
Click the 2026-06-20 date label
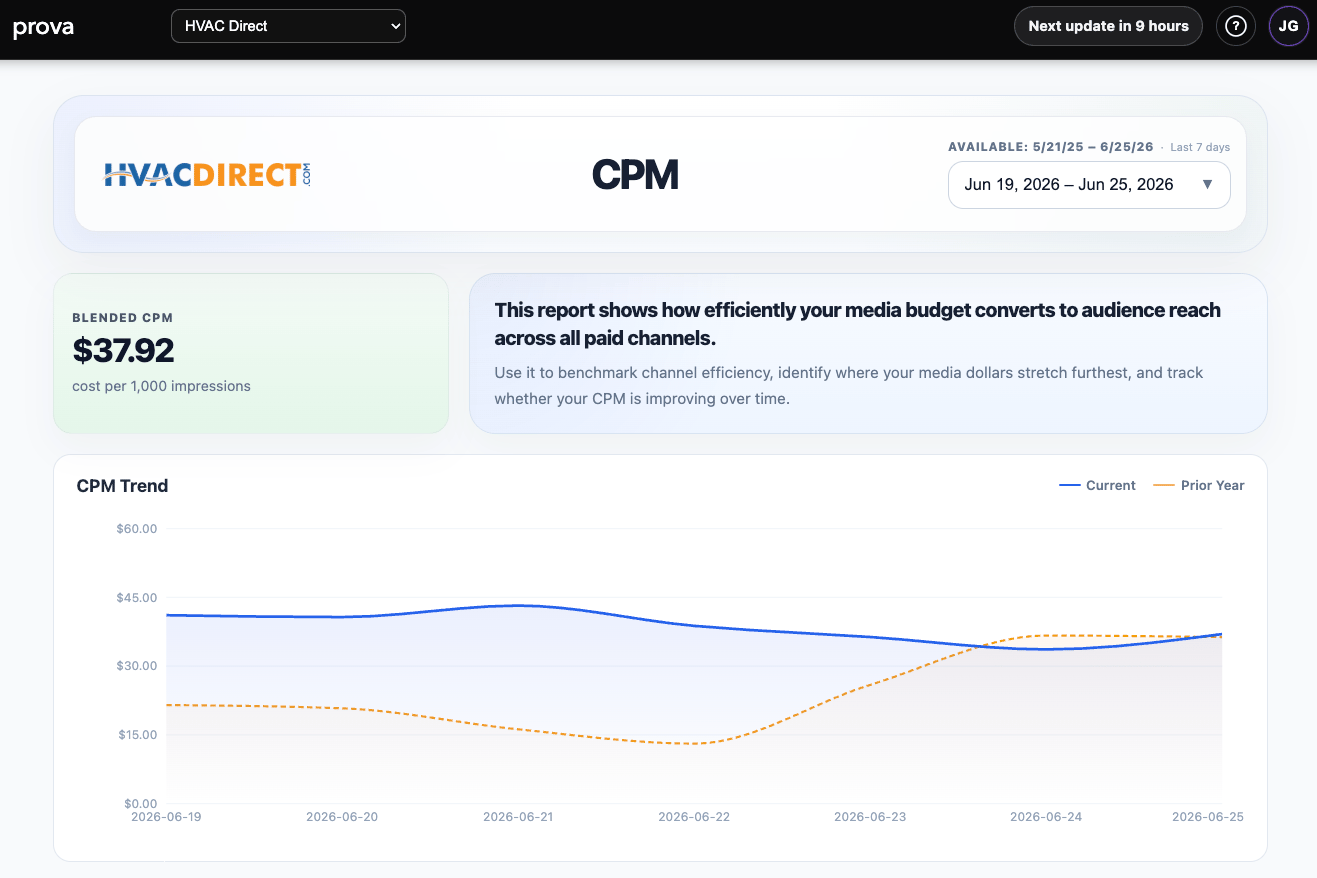(342, 817)
